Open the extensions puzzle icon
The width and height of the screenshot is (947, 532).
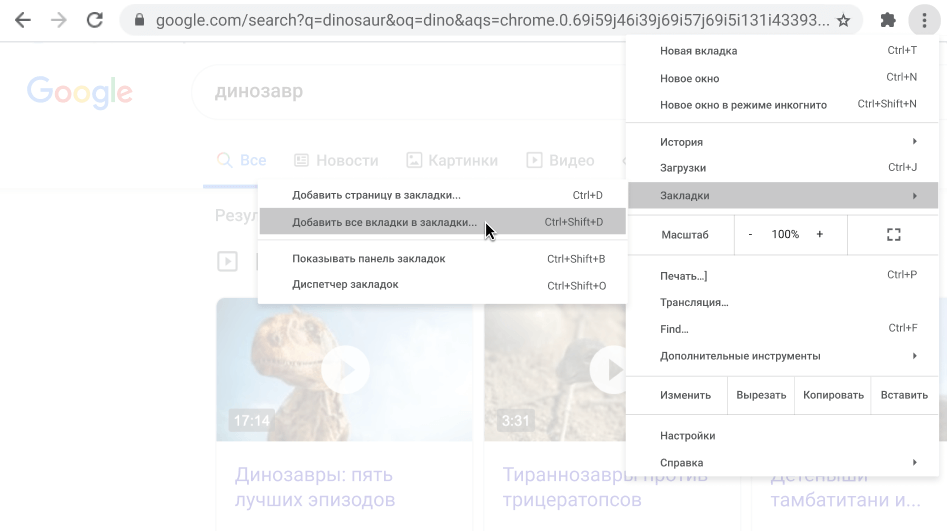point(887,20)
